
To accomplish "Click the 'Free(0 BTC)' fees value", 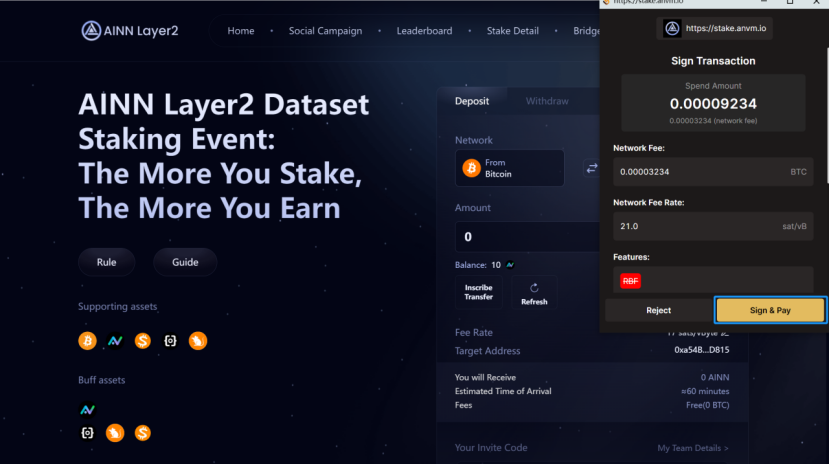I will [707, 405].
